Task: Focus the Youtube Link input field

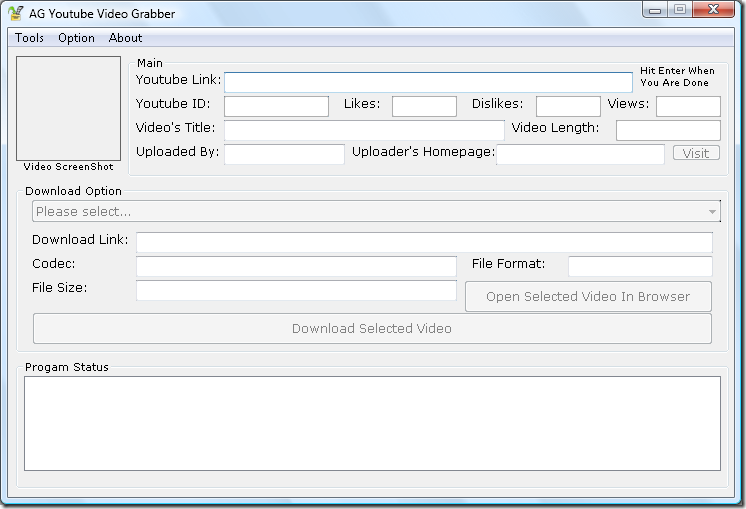Action: 428,82
